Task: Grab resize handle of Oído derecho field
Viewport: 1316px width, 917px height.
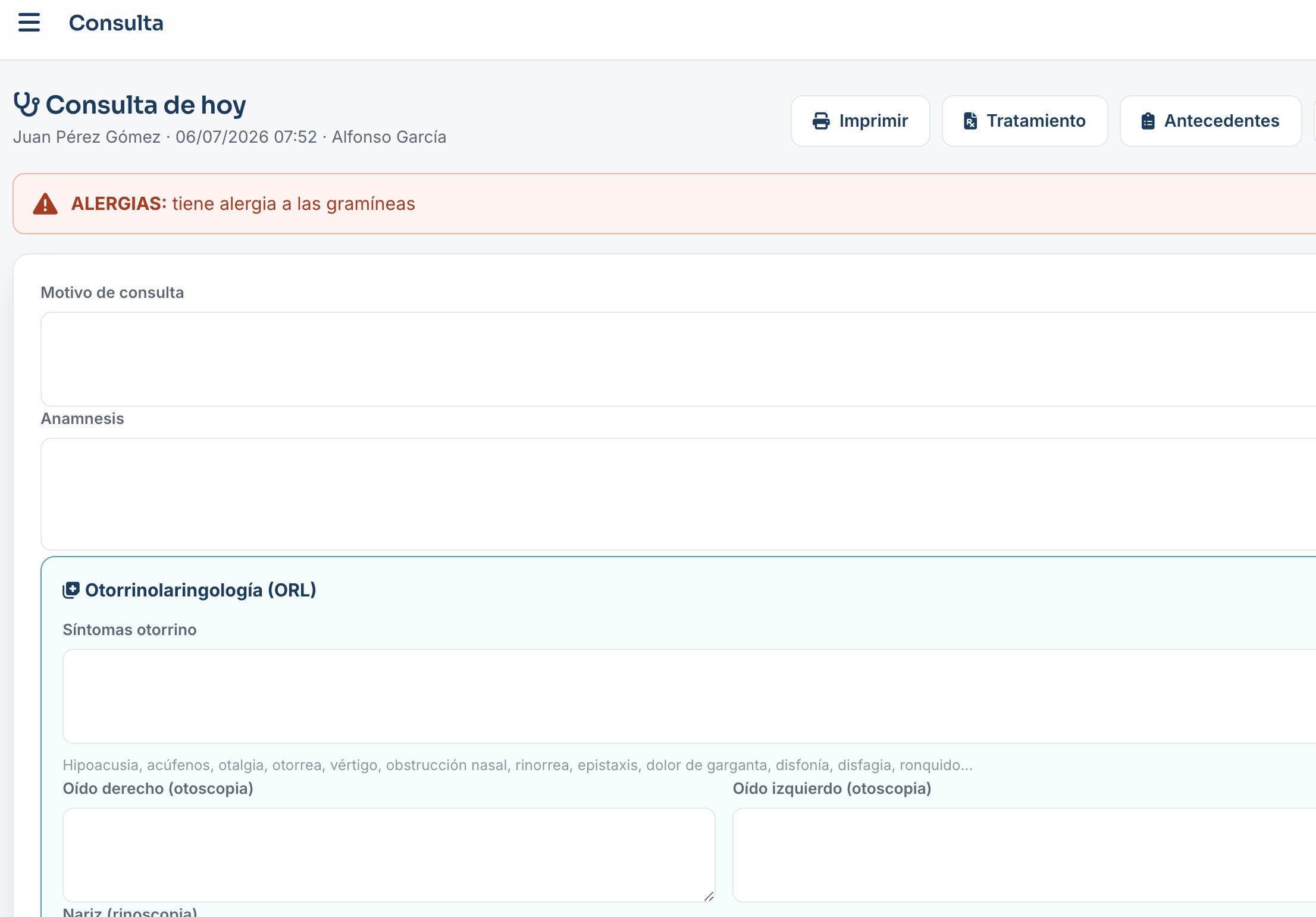Action: point(709,896)
